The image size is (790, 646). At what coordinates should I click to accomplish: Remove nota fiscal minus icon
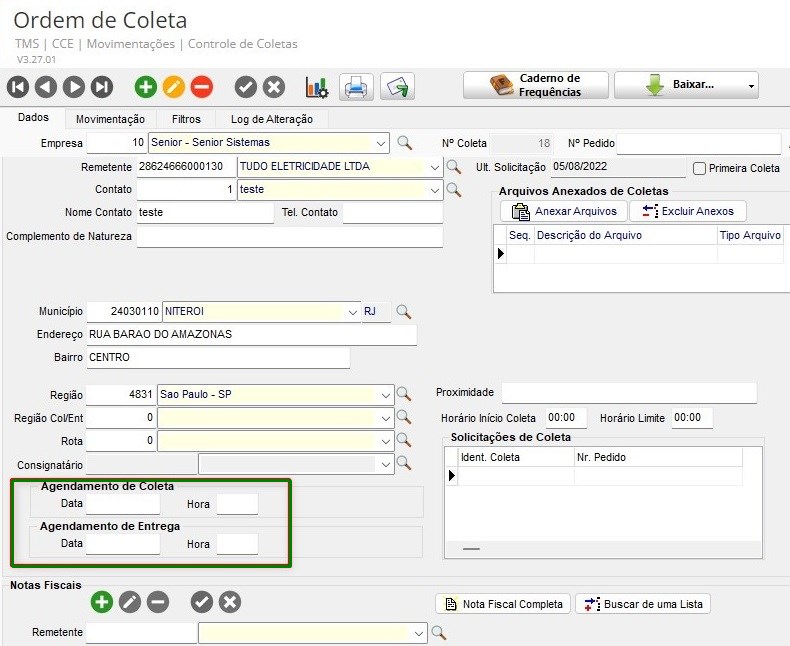[158, 602]
